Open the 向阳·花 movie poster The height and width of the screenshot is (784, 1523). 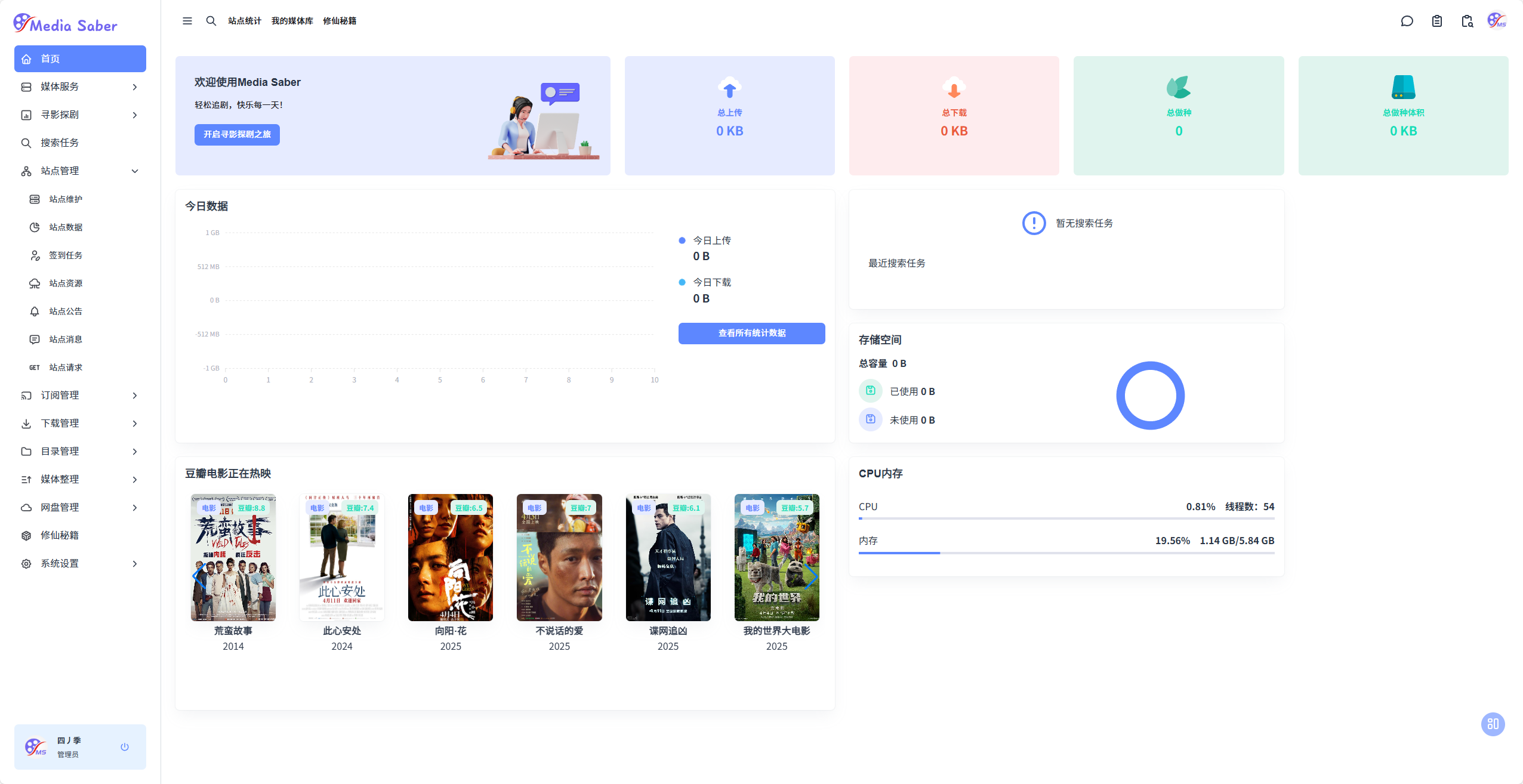[x=451, y=557]
